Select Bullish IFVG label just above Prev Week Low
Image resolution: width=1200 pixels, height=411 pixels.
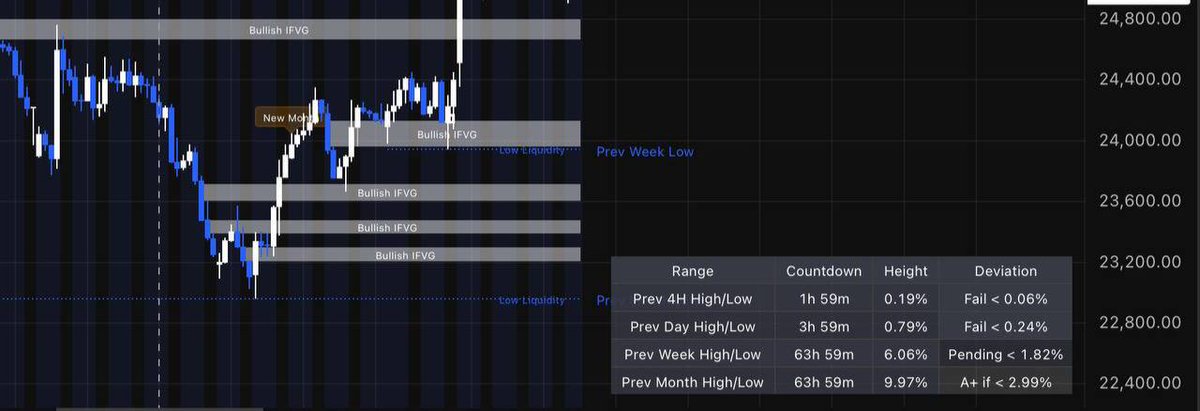click(x=447, y=134)
